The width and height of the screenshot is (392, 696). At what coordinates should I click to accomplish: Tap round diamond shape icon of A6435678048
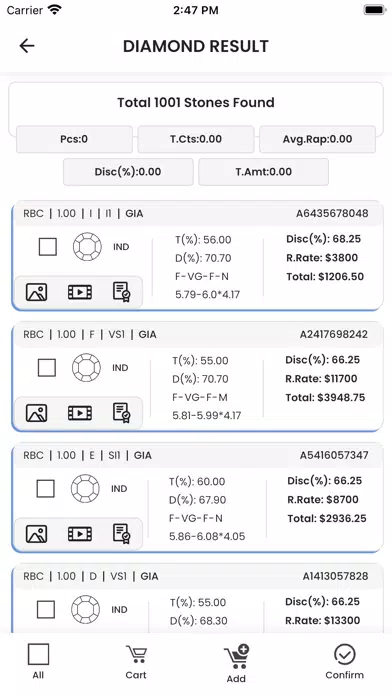click(x=87, y=247)
